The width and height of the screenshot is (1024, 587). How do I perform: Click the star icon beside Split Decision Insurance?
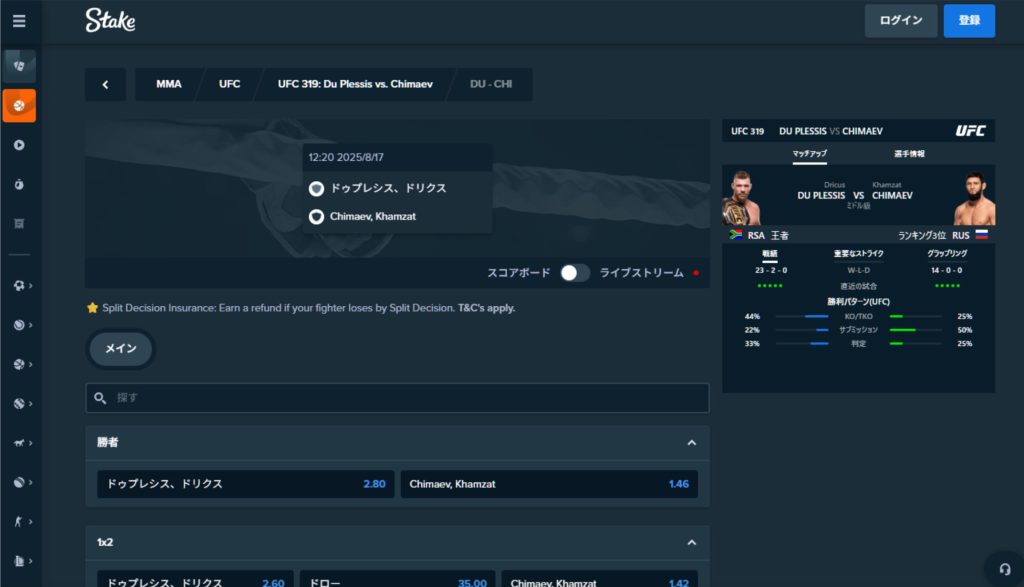coord(93,308)
